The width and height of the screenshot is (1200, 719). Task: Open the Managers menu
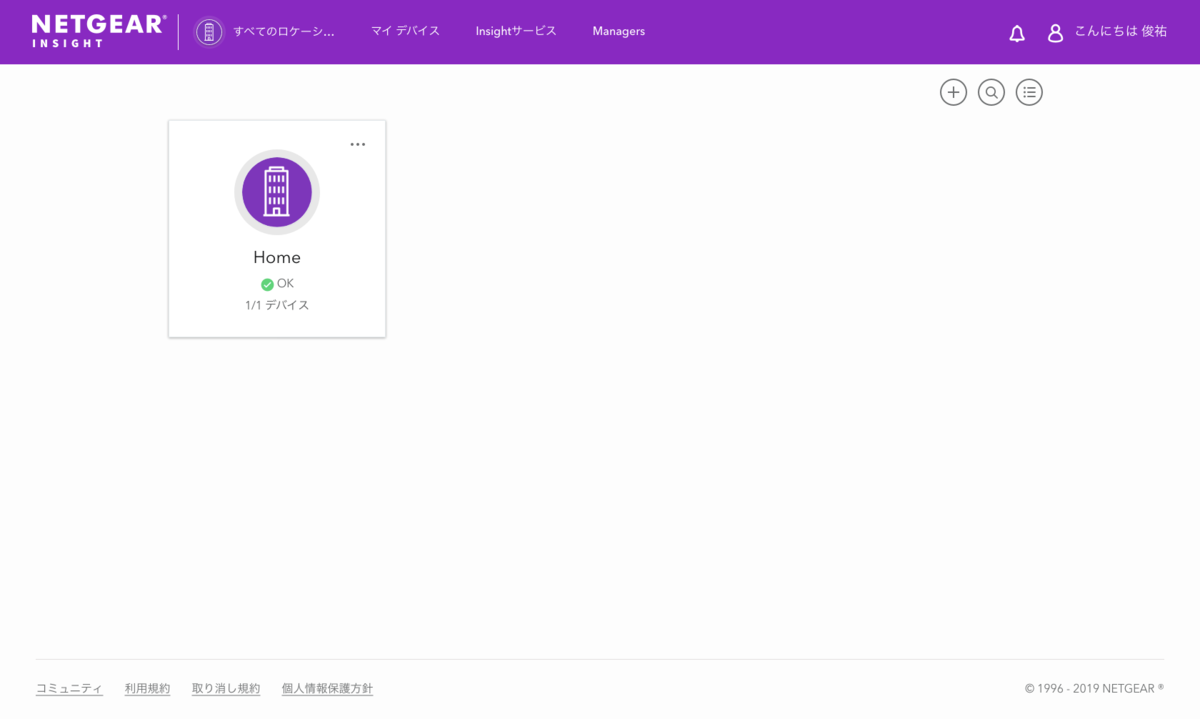(x=619, y=31)
